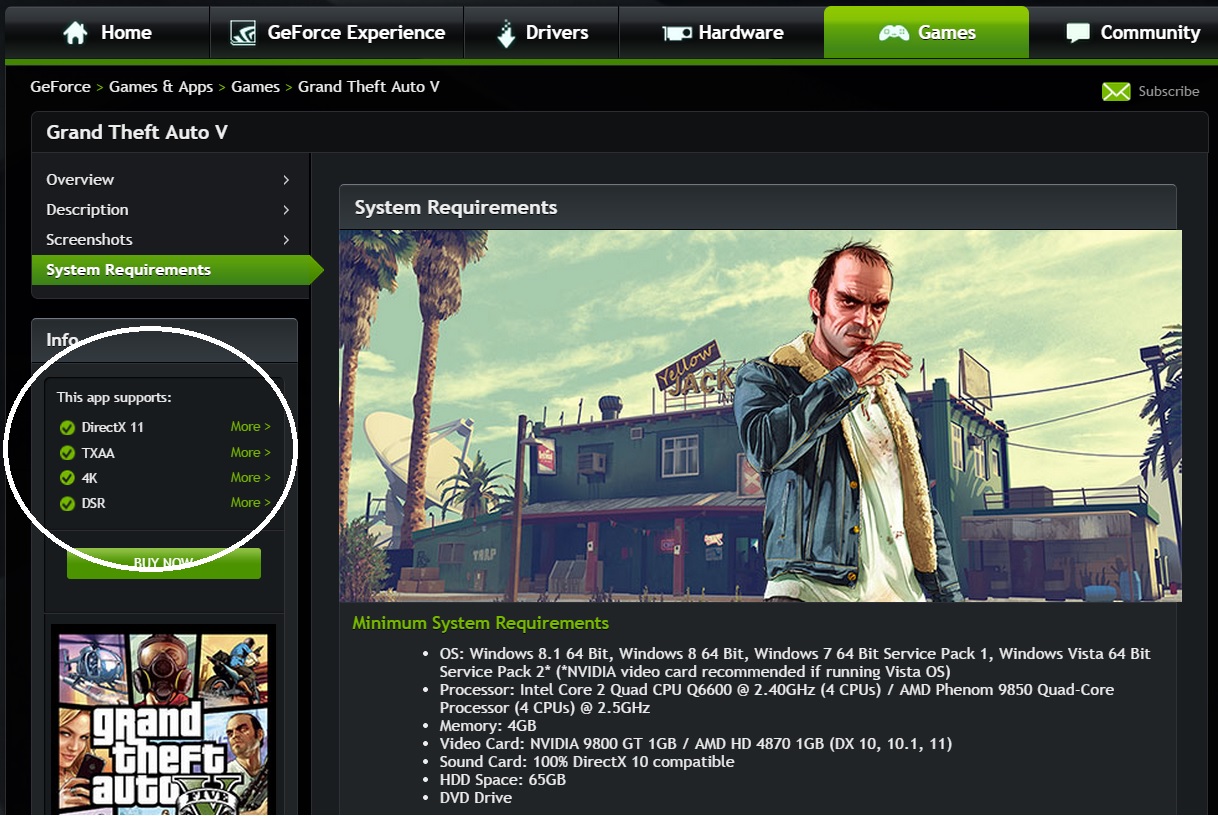Expand the Description section arrow
This screenshot has height=816, width=1218.
click(286, 210)
